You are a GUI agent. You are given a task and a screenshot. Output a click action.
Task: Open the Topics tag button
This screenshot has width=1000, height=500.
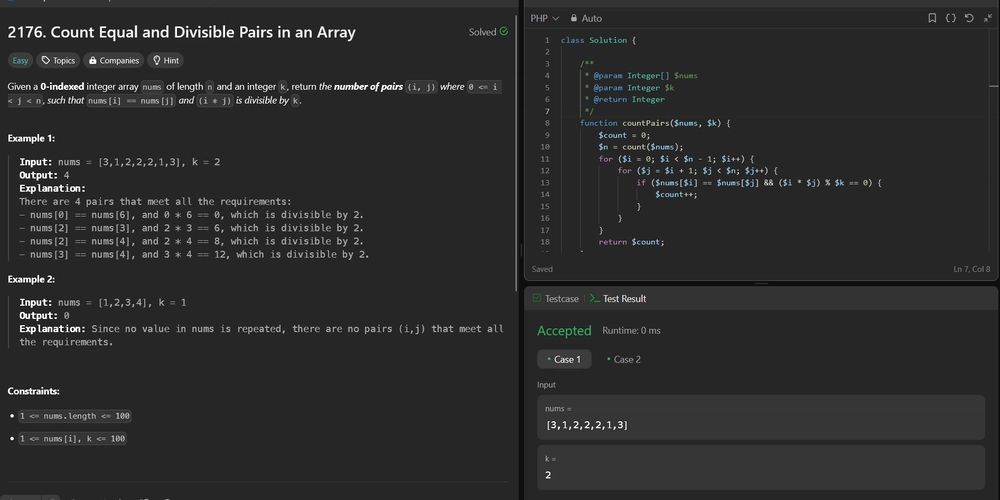[x=58, y=61]
